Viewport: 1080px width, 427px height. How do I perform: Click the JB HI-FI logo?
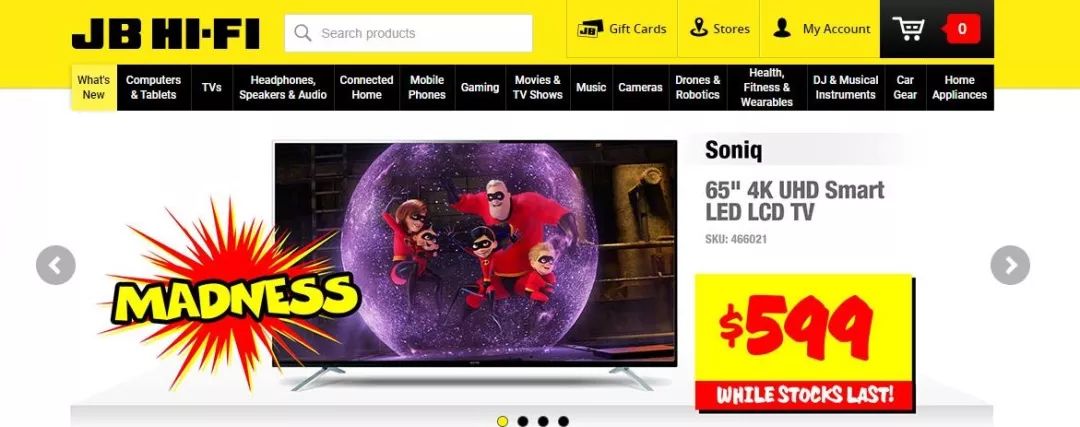click(x=165, y=34)
